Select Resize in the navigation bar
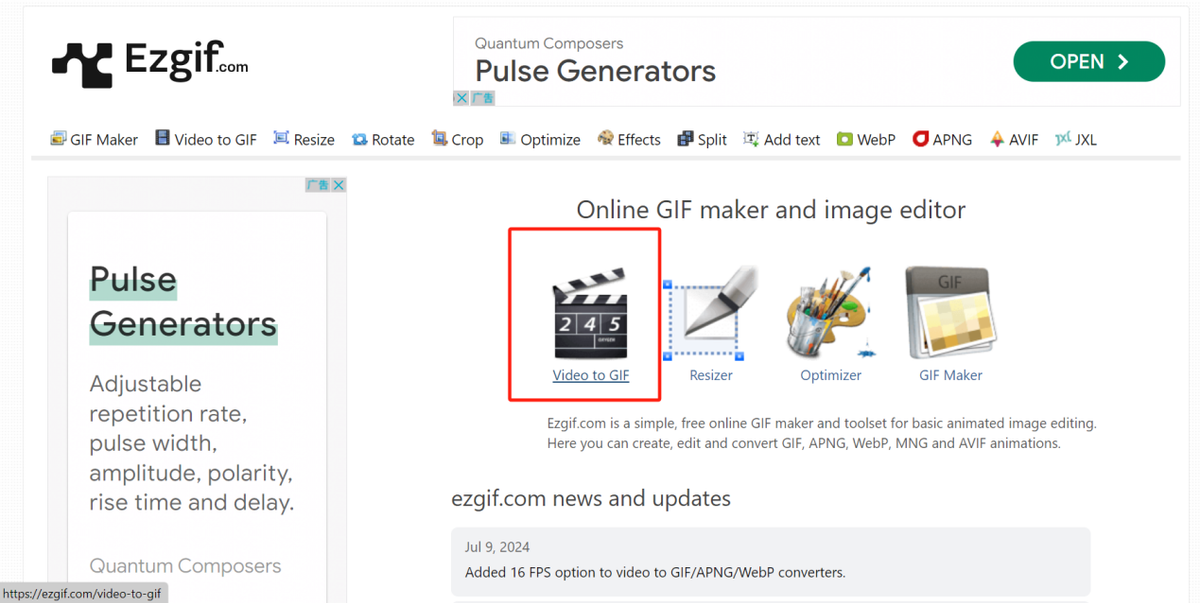1200x603 pixels. (304, 139)
